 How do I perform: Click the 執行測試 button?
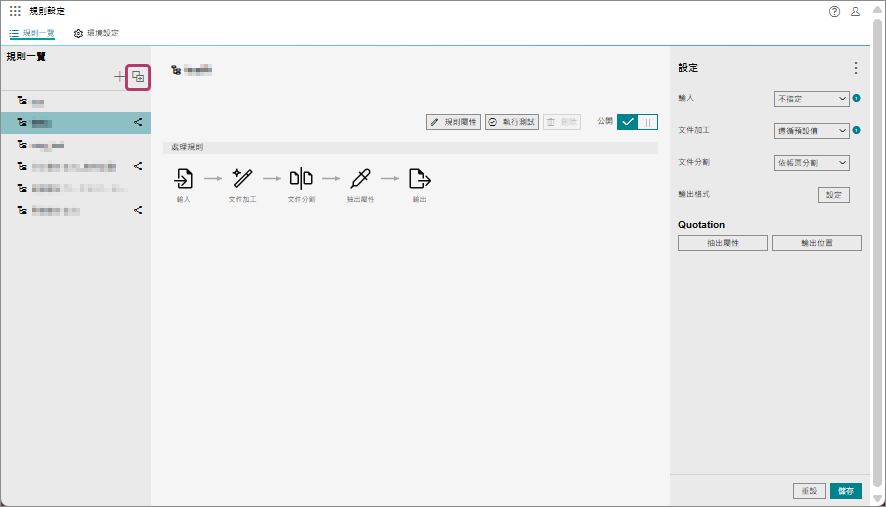[x=511, y=121]
